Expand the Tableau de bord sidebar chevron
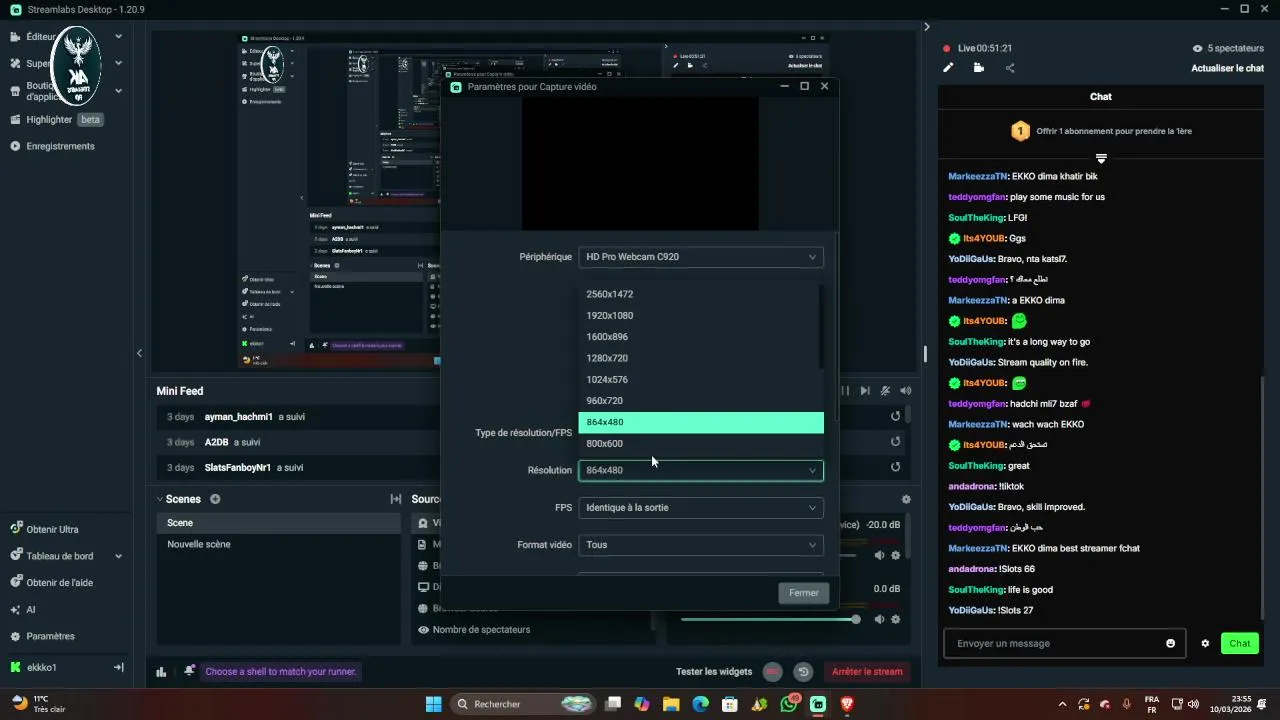 tap(118, 556)
